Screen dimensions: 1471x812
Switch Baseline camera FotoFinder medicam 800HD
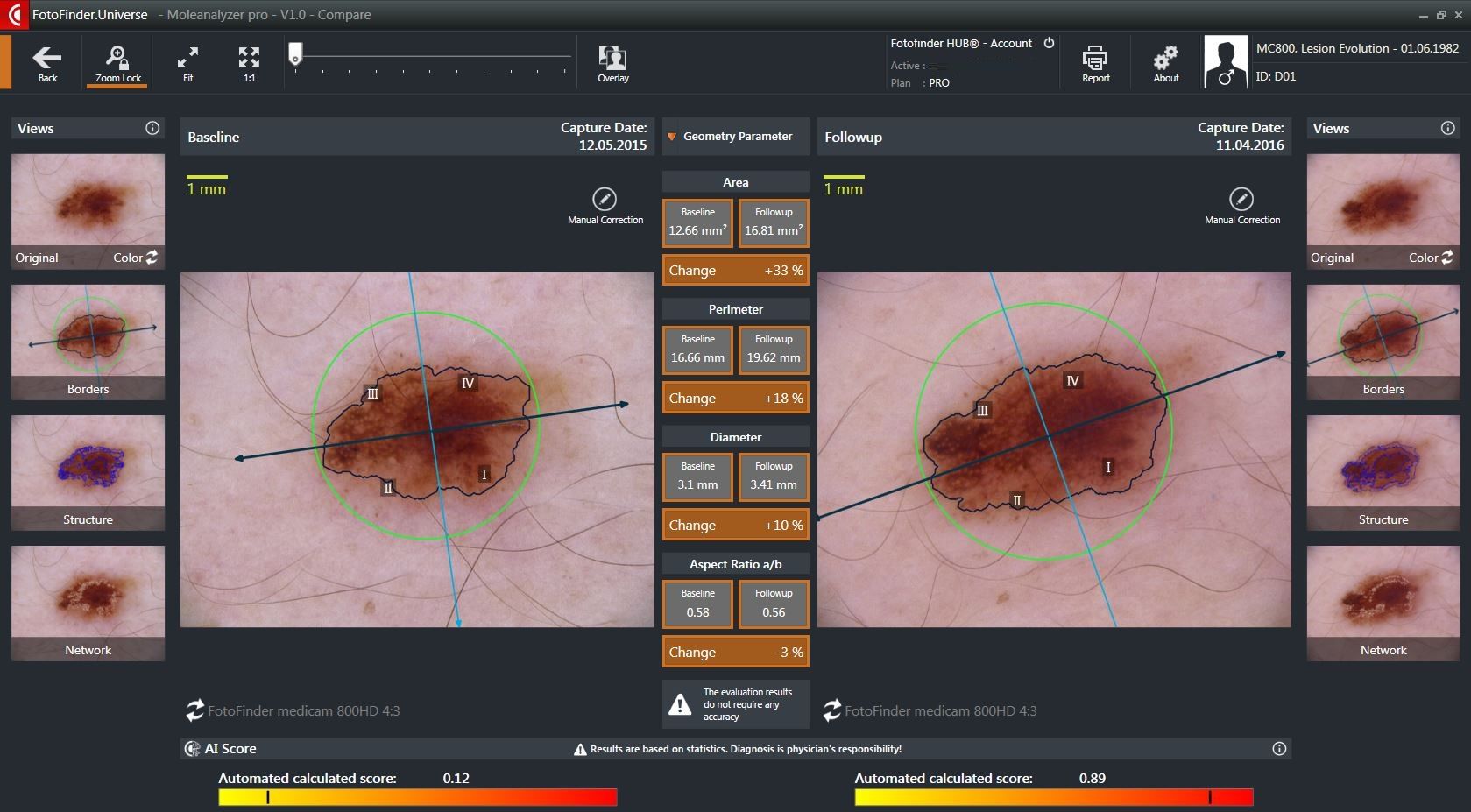pyautogui.click(x=194, y=710)
